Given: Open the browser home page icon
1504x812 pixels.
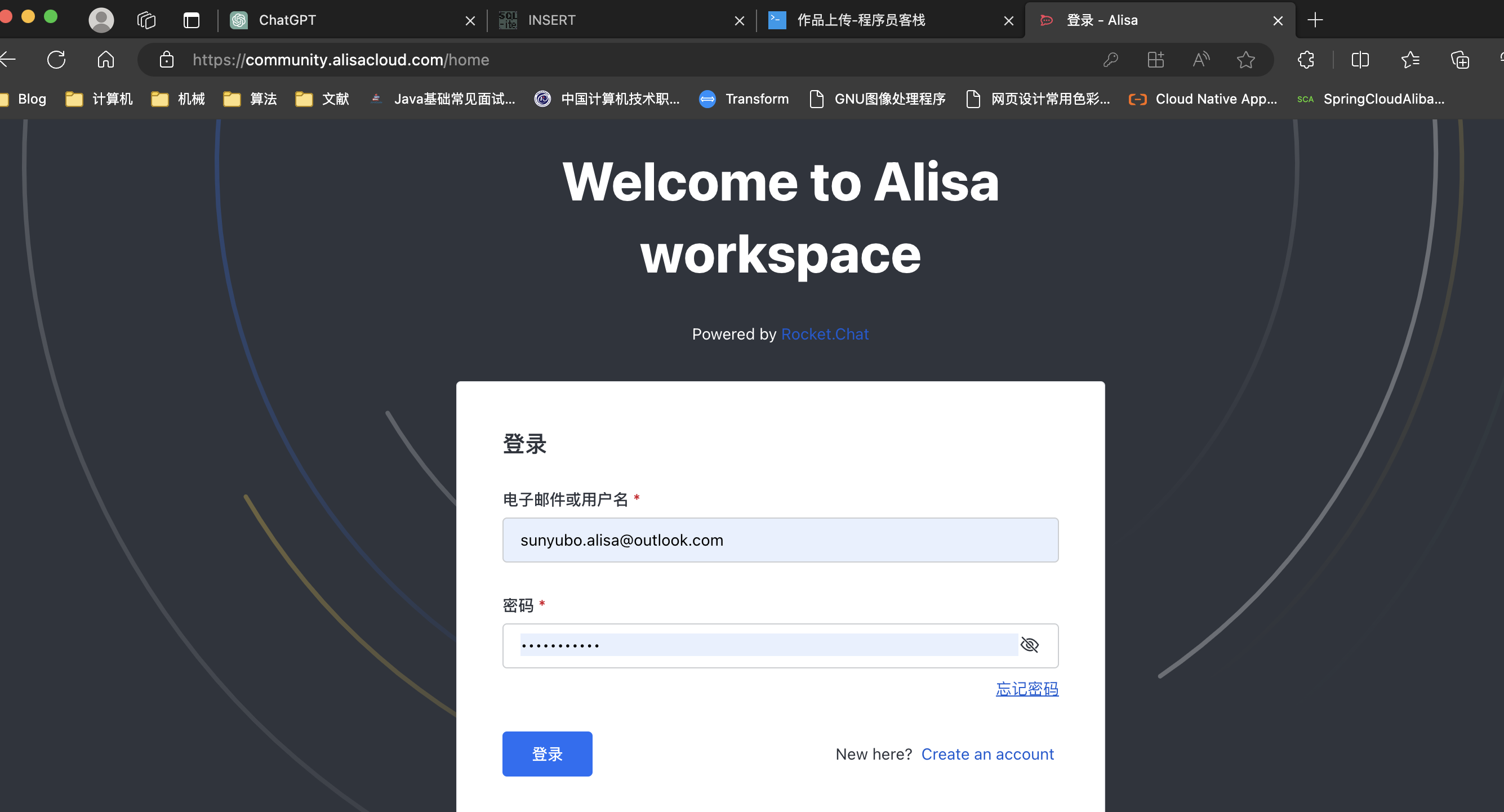Looking at the screenshot, I should (106, 60).
